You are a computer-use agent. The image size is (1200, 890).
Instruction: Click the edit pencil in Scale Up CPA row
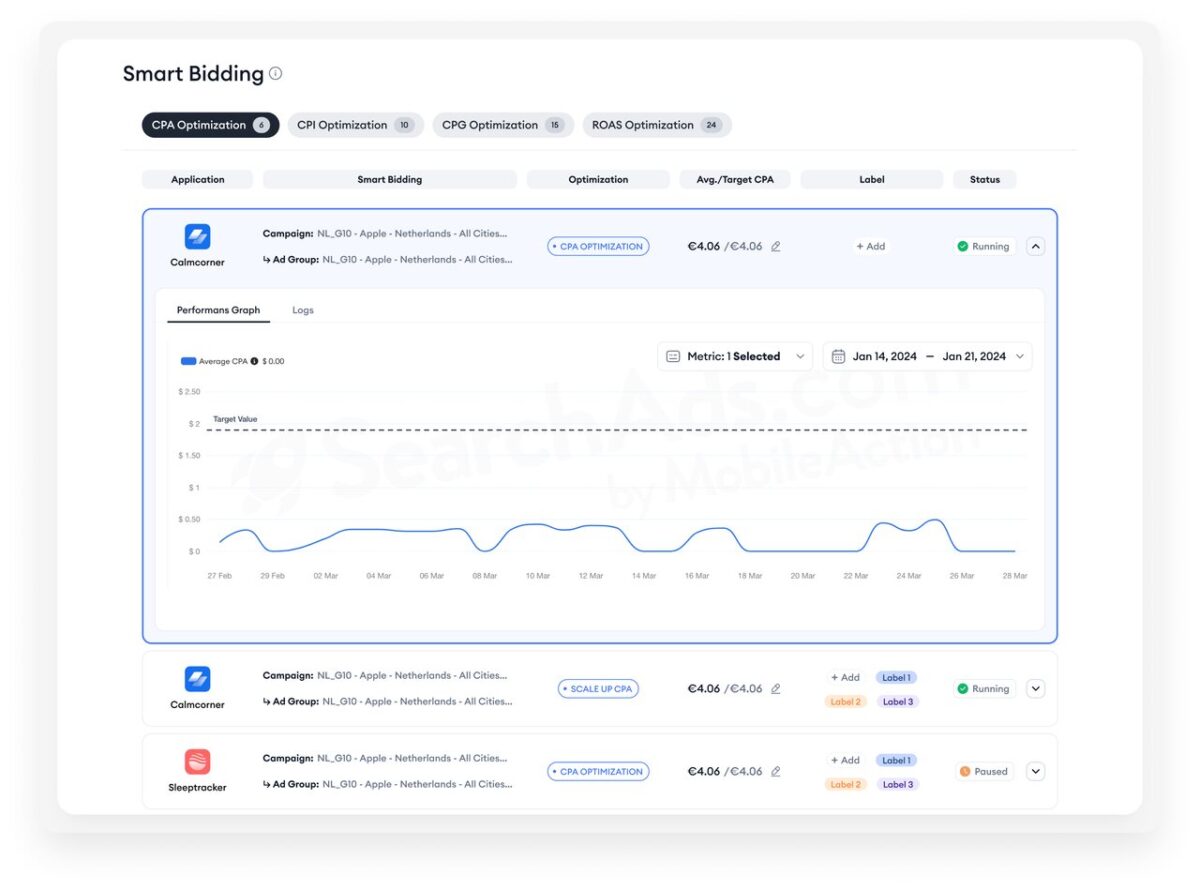click(776, 689)
